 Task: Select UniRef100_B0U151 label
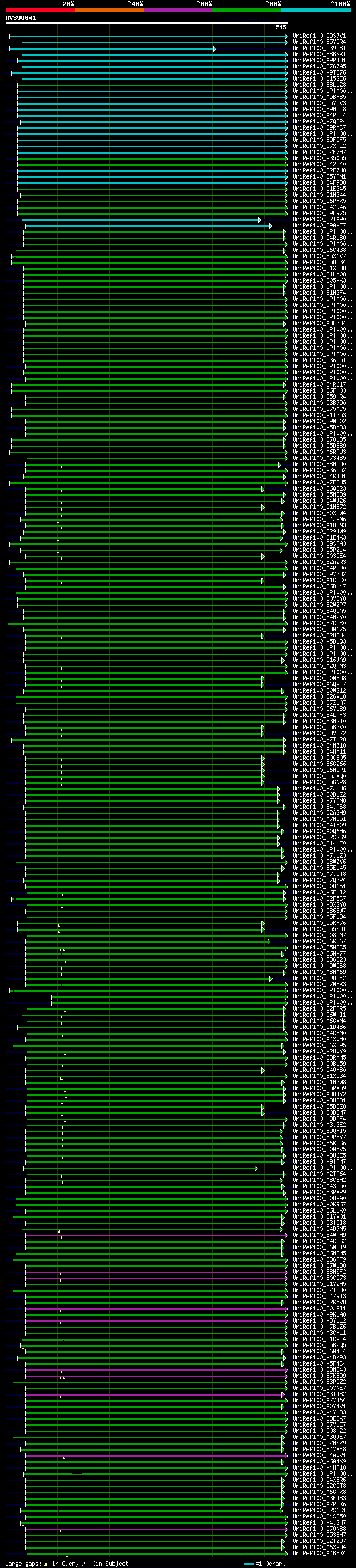click(x=319, y=886)
